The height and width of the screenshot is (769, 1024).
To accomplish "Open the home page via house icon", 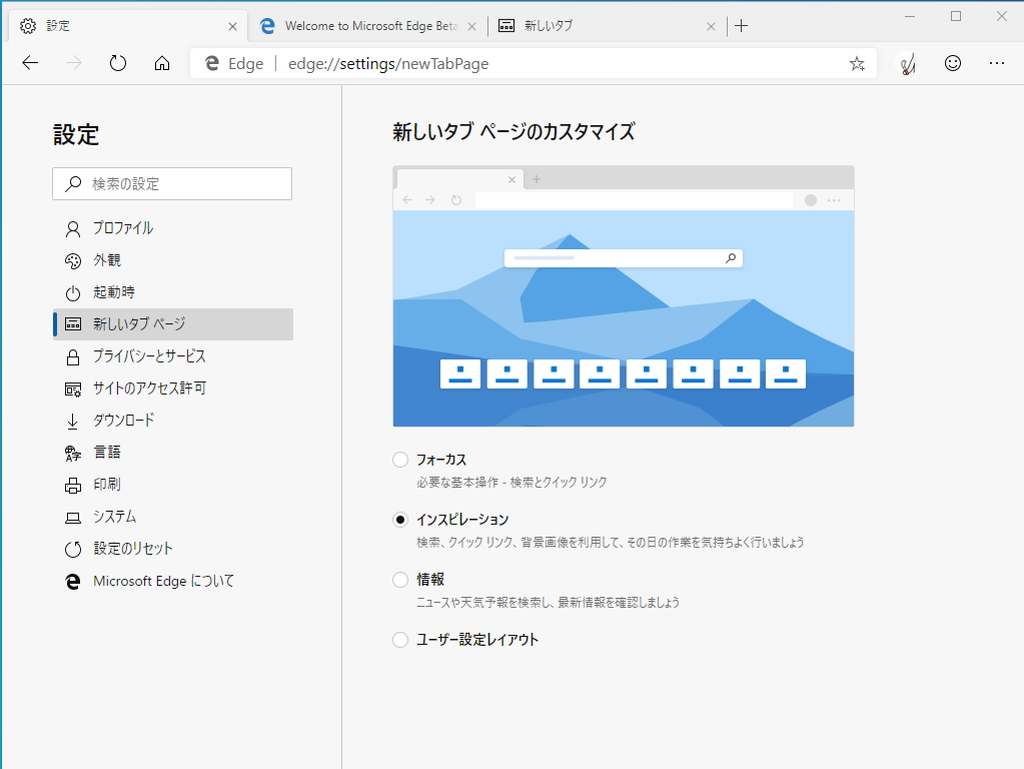I will [162, 63].
